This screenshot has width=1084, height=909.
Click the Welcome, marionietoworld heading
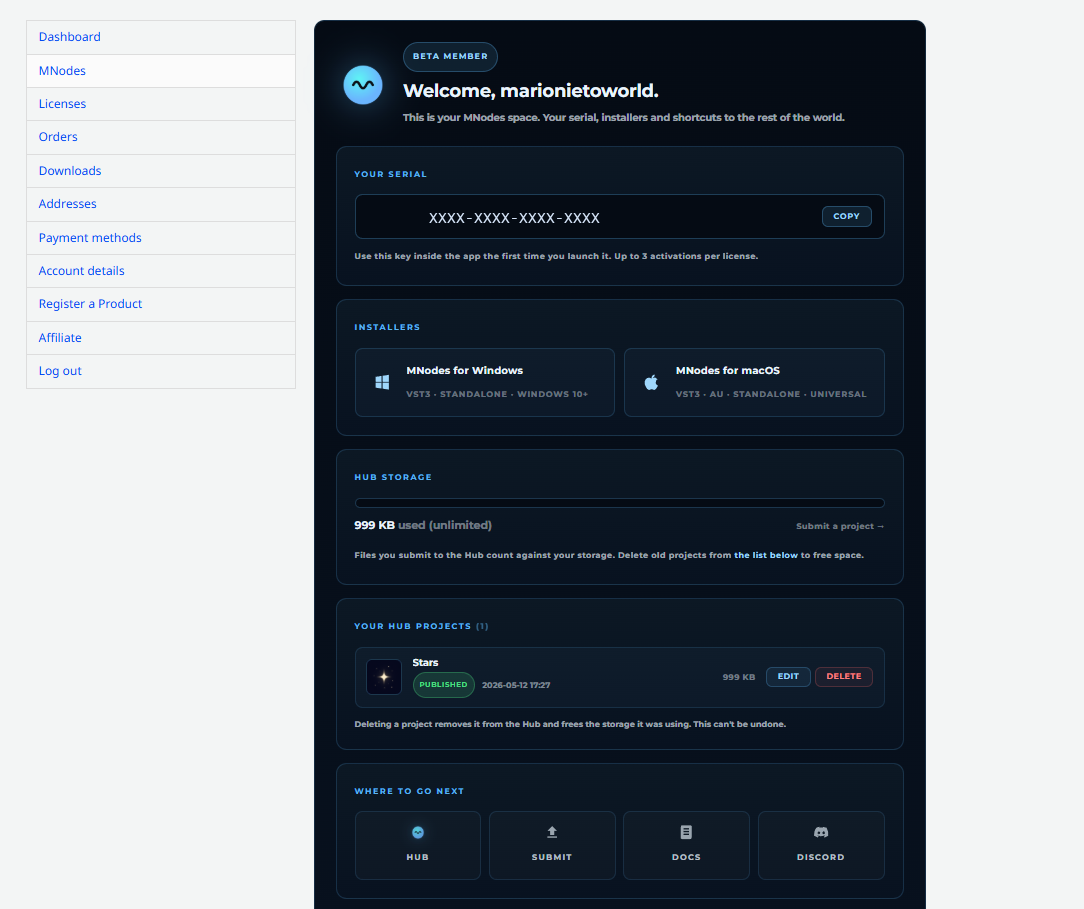530,91
